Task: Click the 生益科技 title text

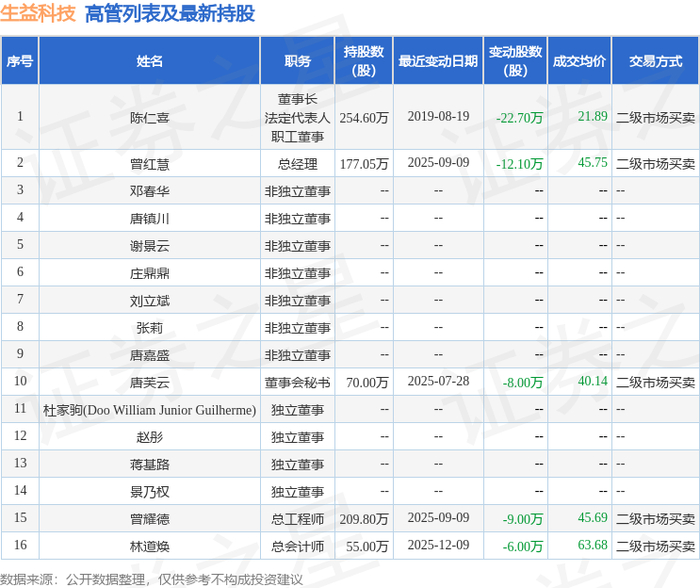Action: [x=38, y=13]
